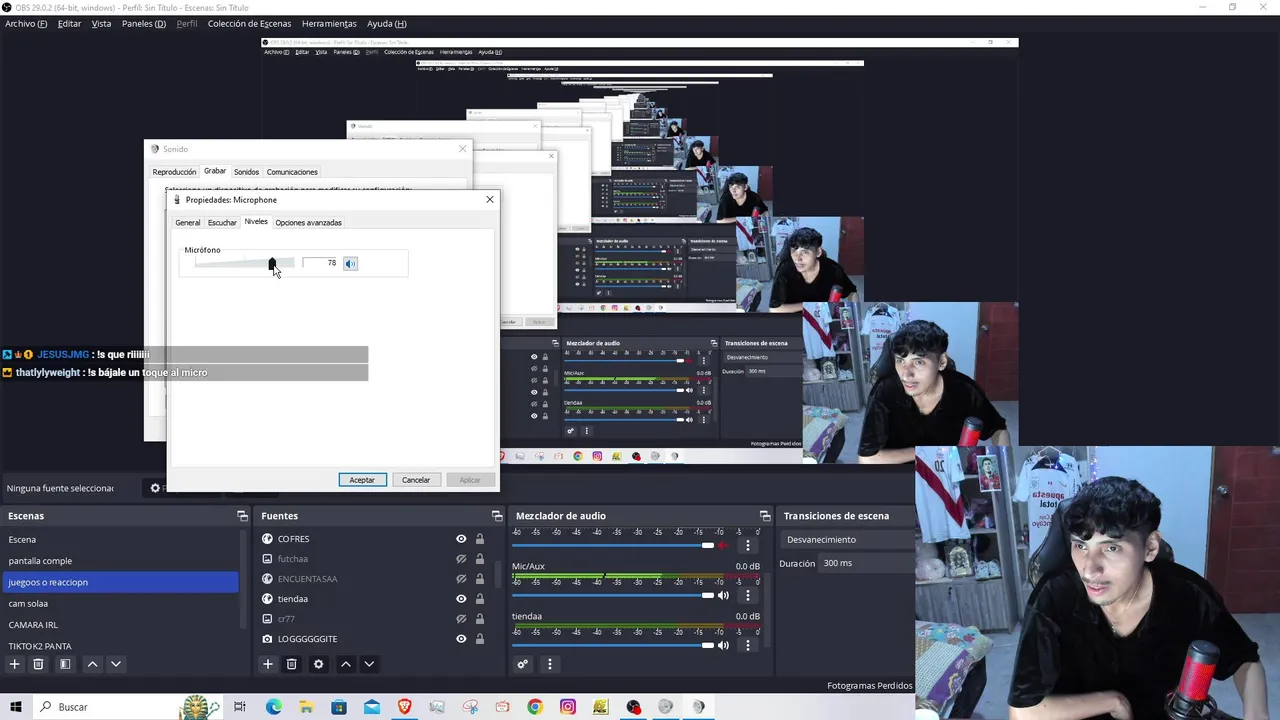This screenshot has width=1280, height=720.
Task: Open source properties gear in the Fuentes toolbar
Action: pyautogui.click(x=318, y=664)
